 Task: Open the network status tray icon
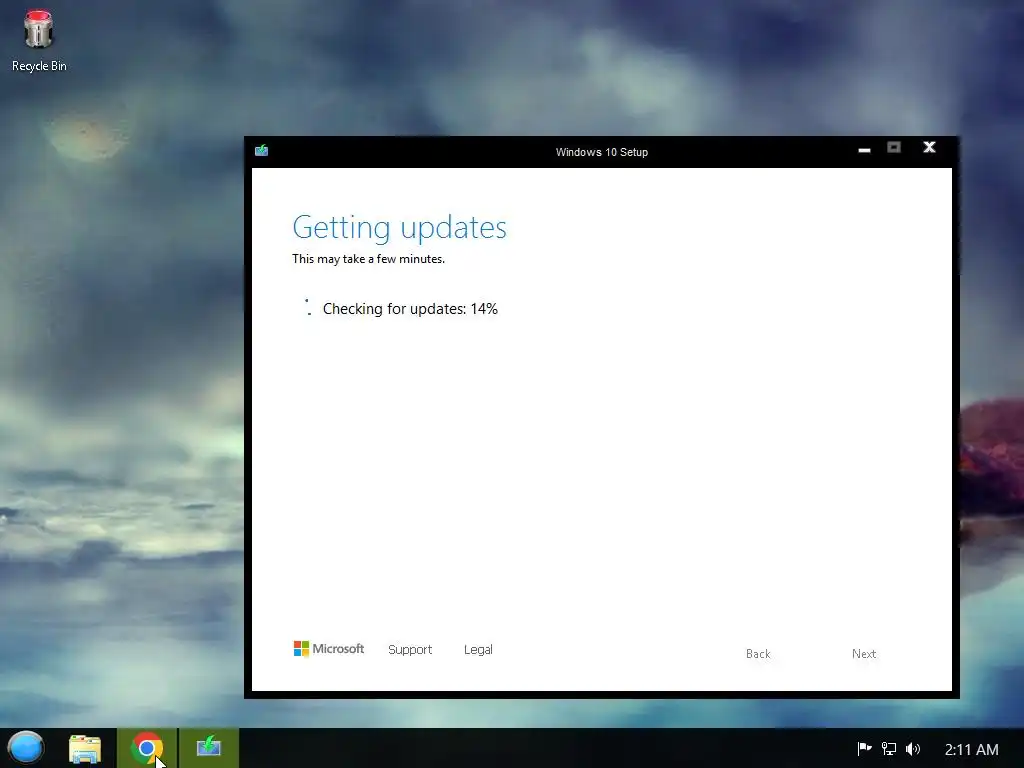(888, 748)
